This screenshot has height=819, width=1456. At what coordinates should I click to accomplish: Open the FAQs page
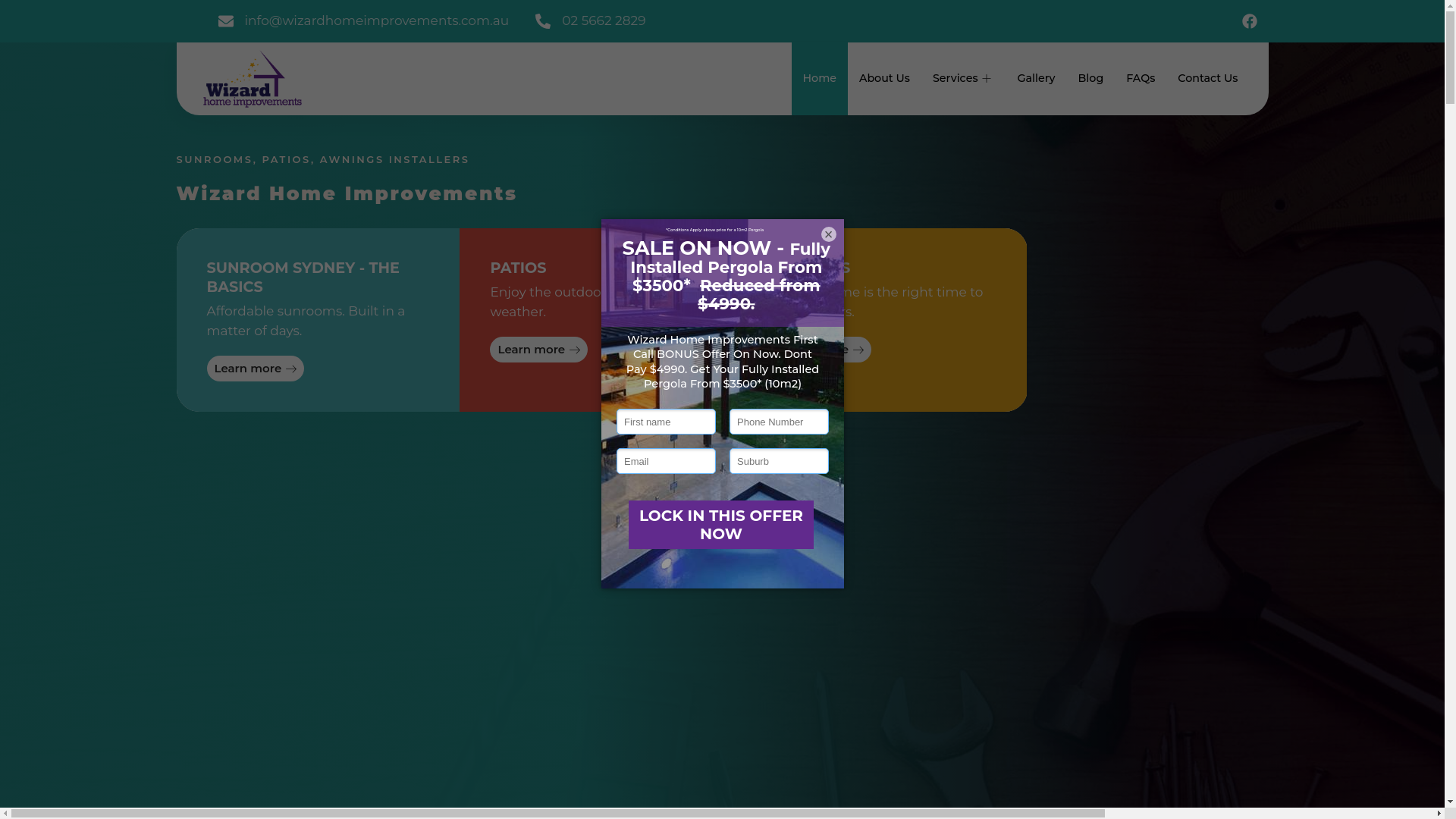pos(1141,79)
